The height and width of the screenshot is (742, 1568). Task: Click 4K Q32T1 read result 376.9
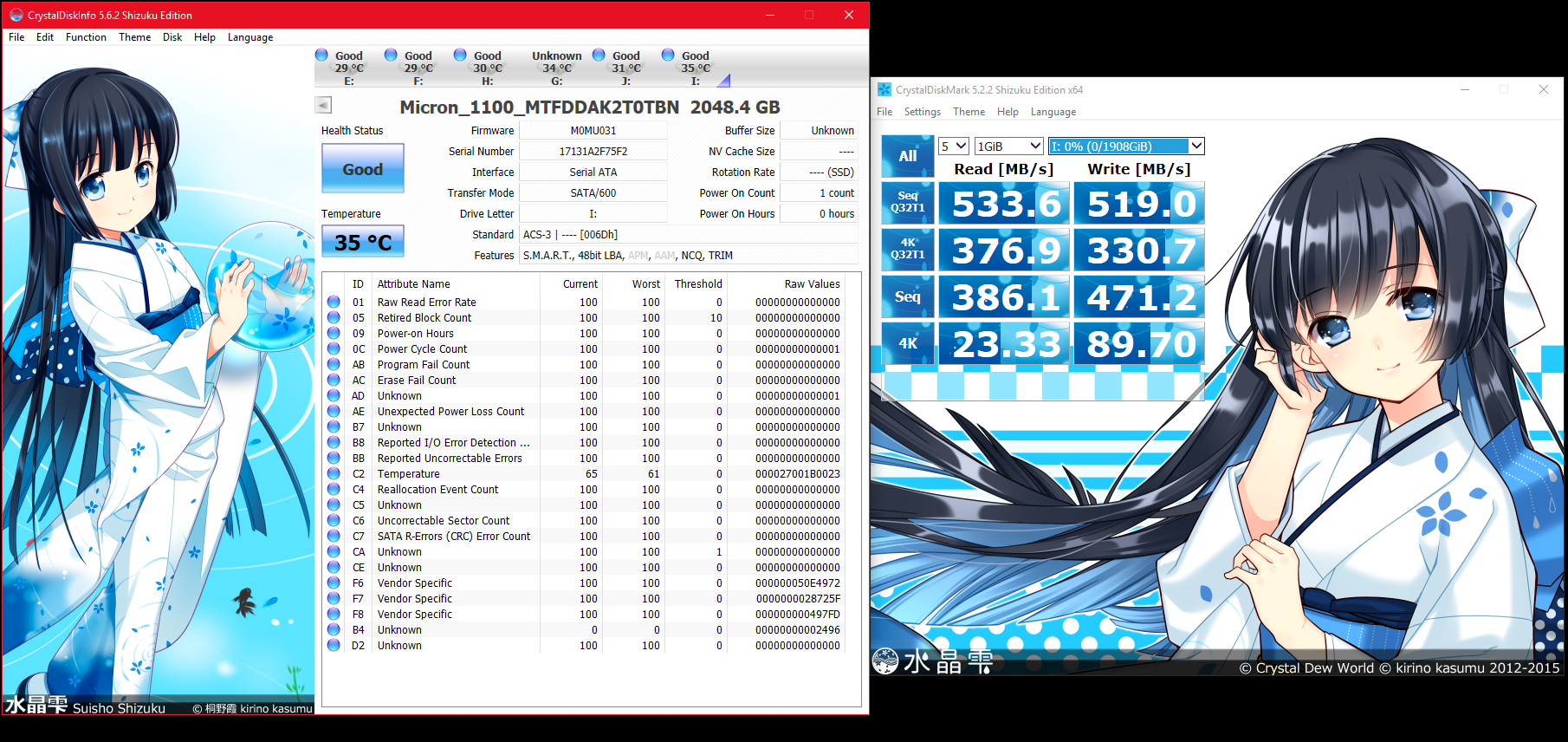click(1005, 250)
